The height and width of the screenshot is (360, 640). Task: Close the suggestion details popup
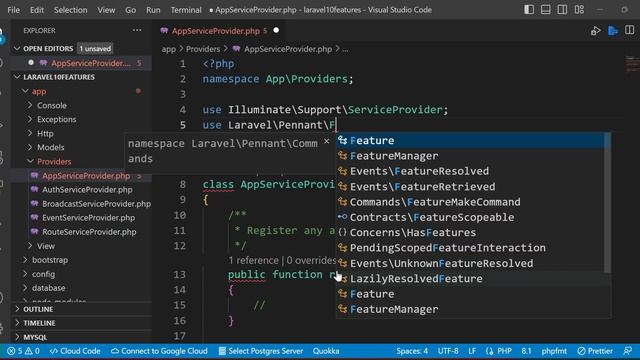tap(327, 141)
